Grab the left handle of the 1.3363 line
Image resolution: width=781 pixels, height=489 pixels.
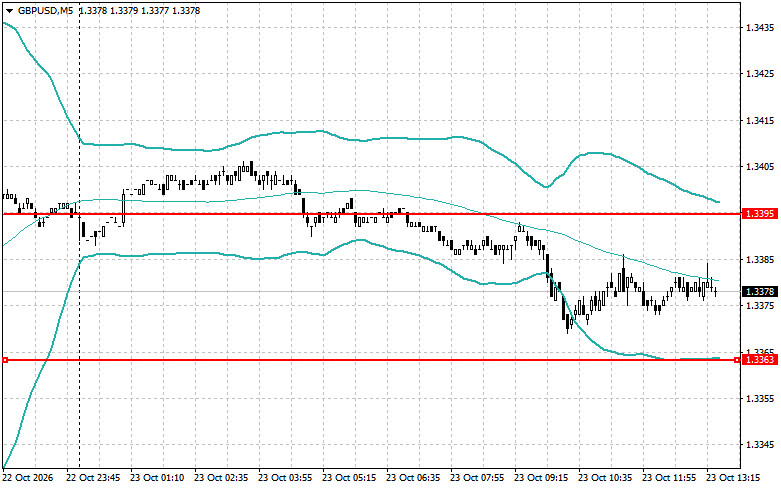[5, 360]
